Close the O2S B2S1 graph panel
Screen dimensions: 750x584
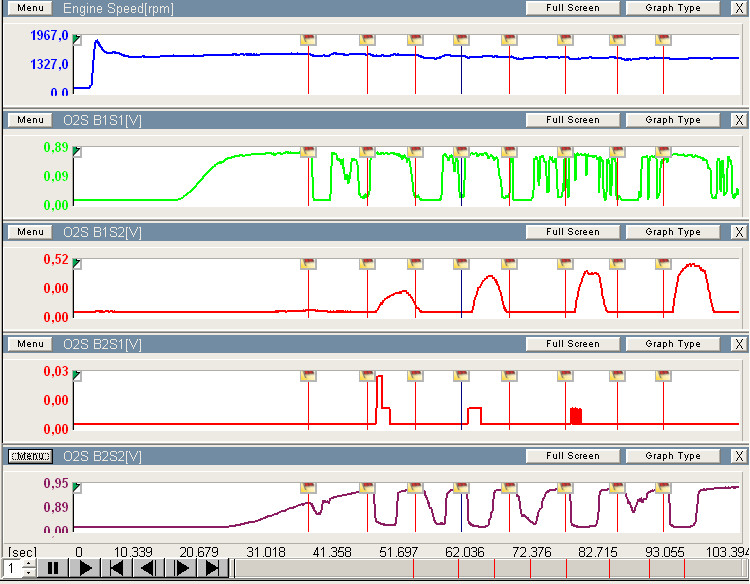[x=738, y=344]
